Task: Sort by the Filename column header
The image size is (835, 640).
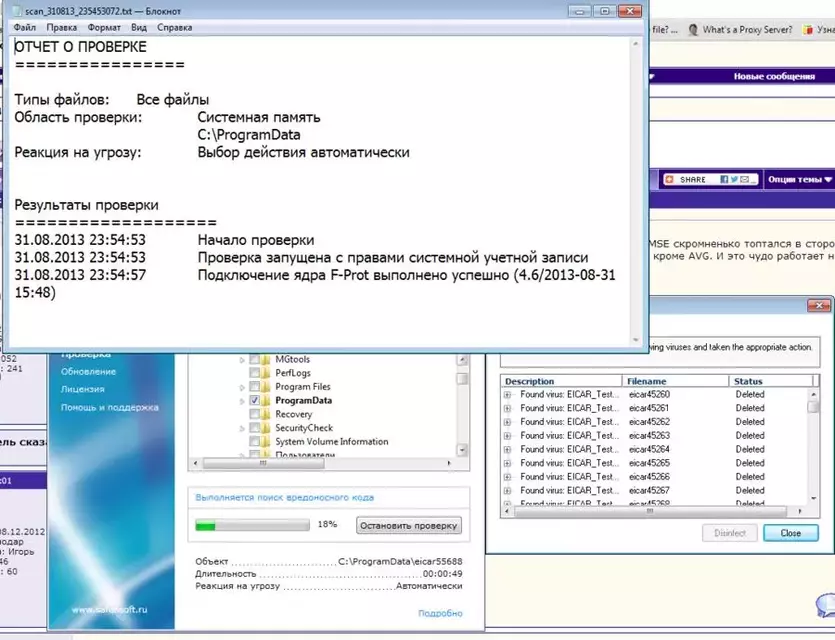Action: coord(675,381)
